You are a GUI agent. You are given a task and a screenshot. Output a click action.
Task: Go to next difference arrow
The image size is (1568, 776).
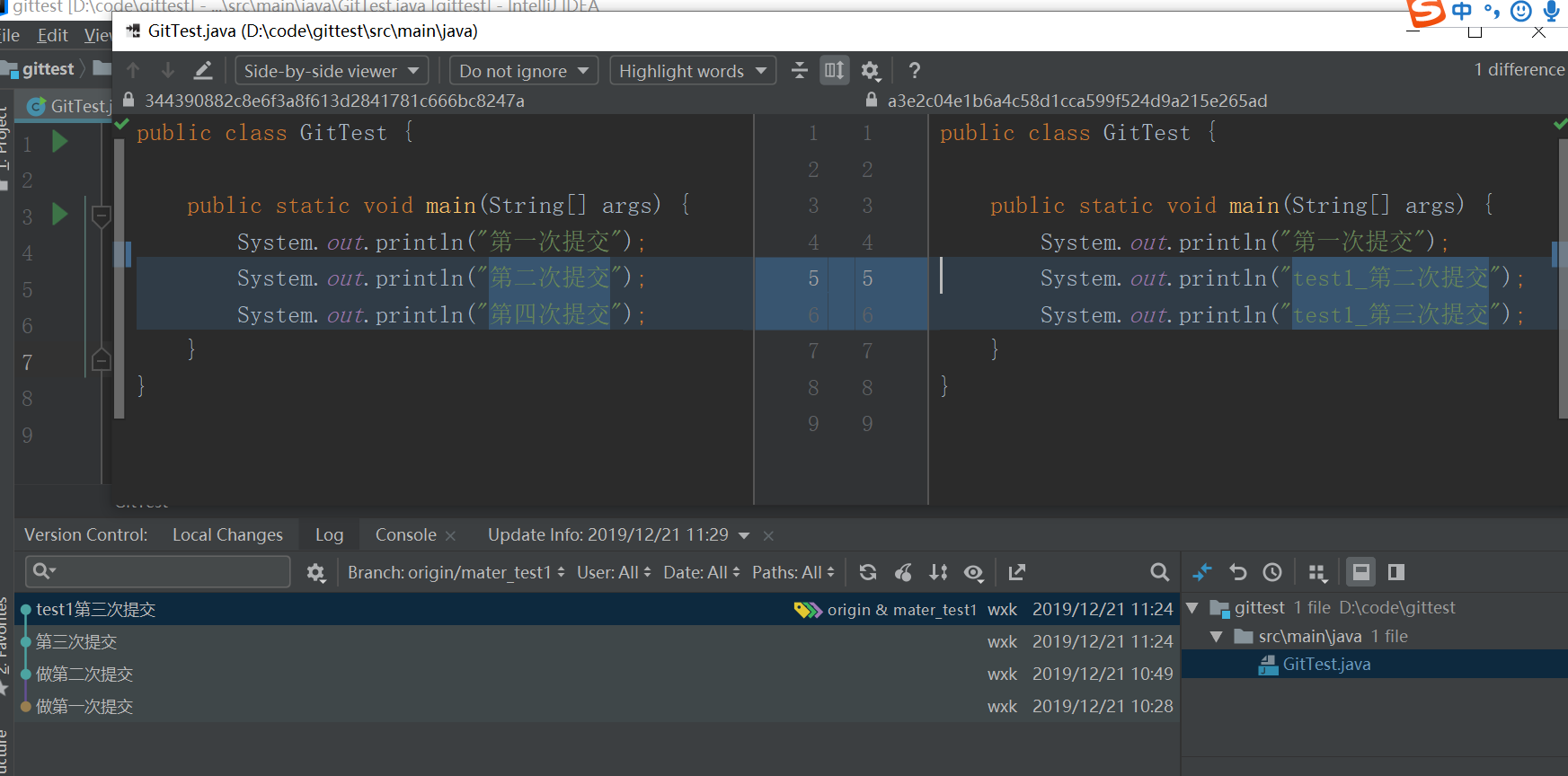[x=167, y=70]
